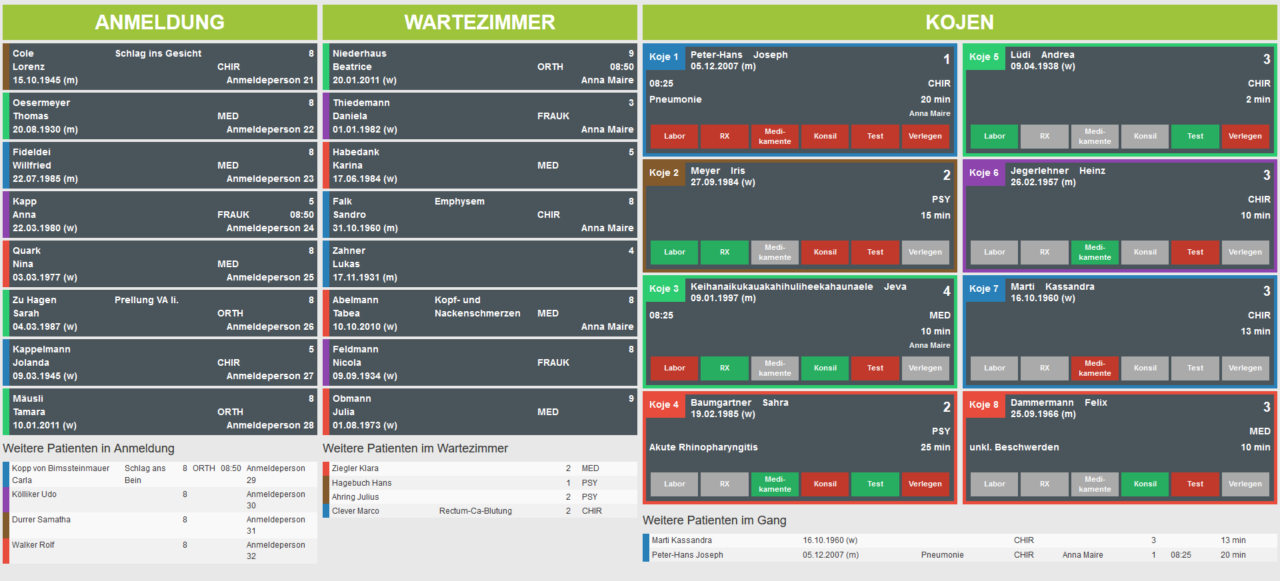Select the Koje 5 label

(984, 57)
